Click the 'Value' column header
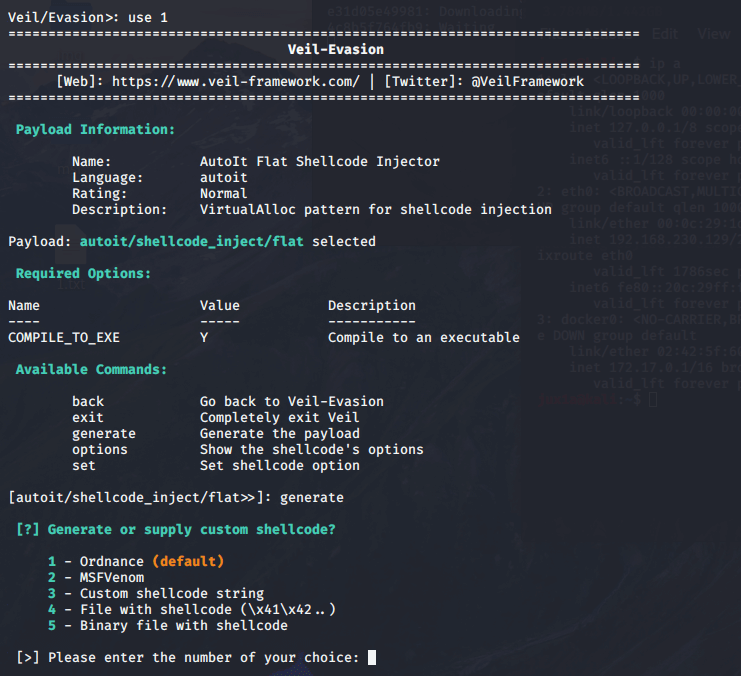The image size is (741, 676). coord(220,306)
